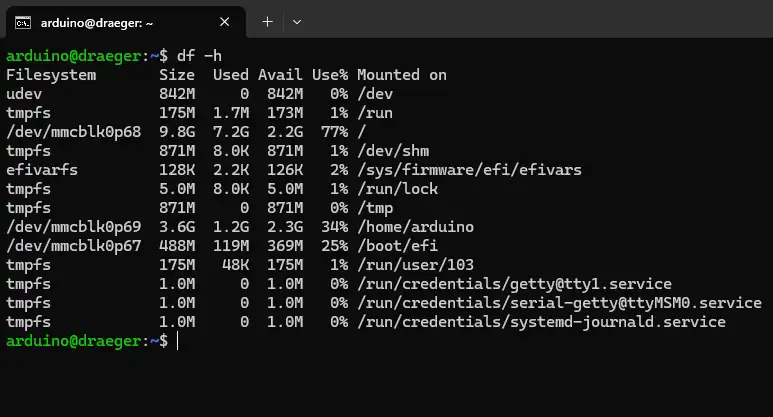773x417 pixels.
Task: Click the /run/user/103 mount point
Action: pyautogui.click(x=416, y=265)
